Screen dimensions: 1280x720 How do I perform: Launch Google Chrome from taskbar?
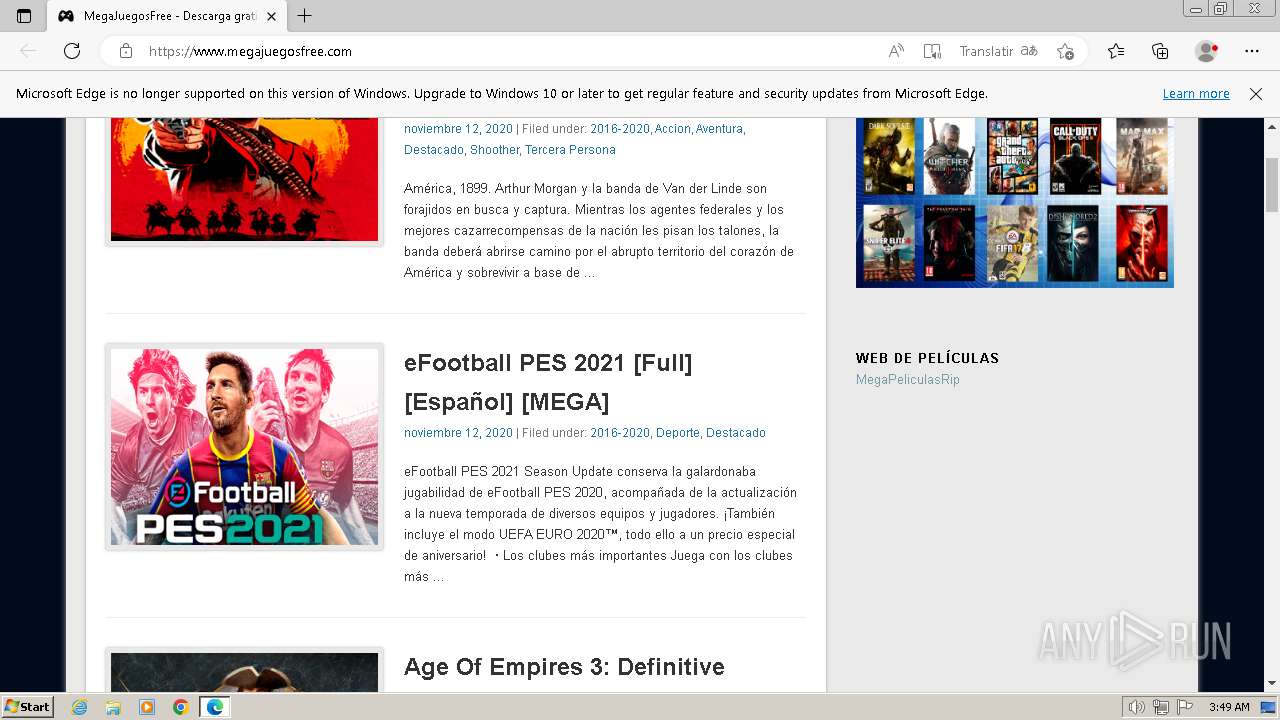[x=181, y=707]
